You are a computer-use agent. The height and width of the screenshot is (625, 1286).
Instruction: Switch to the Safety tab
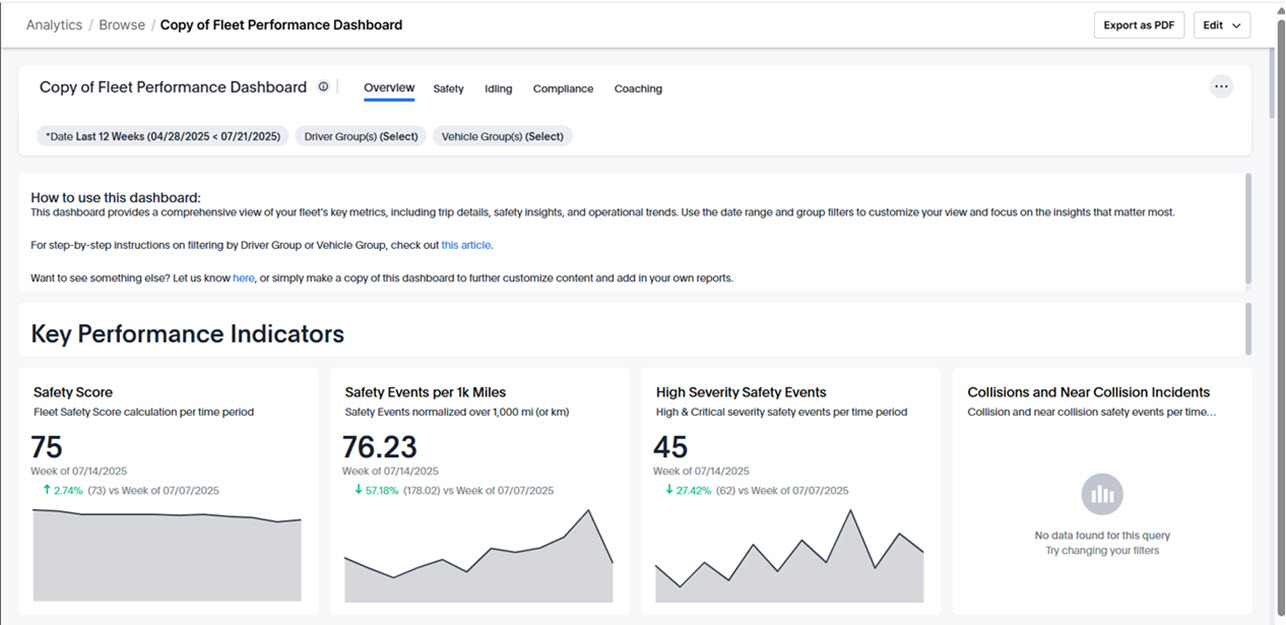(x=448, y=89)
